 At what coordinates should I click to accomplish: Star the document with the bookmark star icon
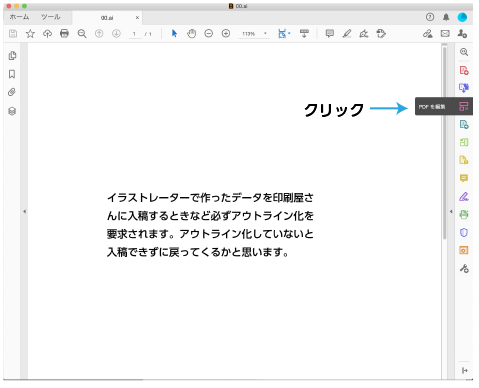coord(30,34)
